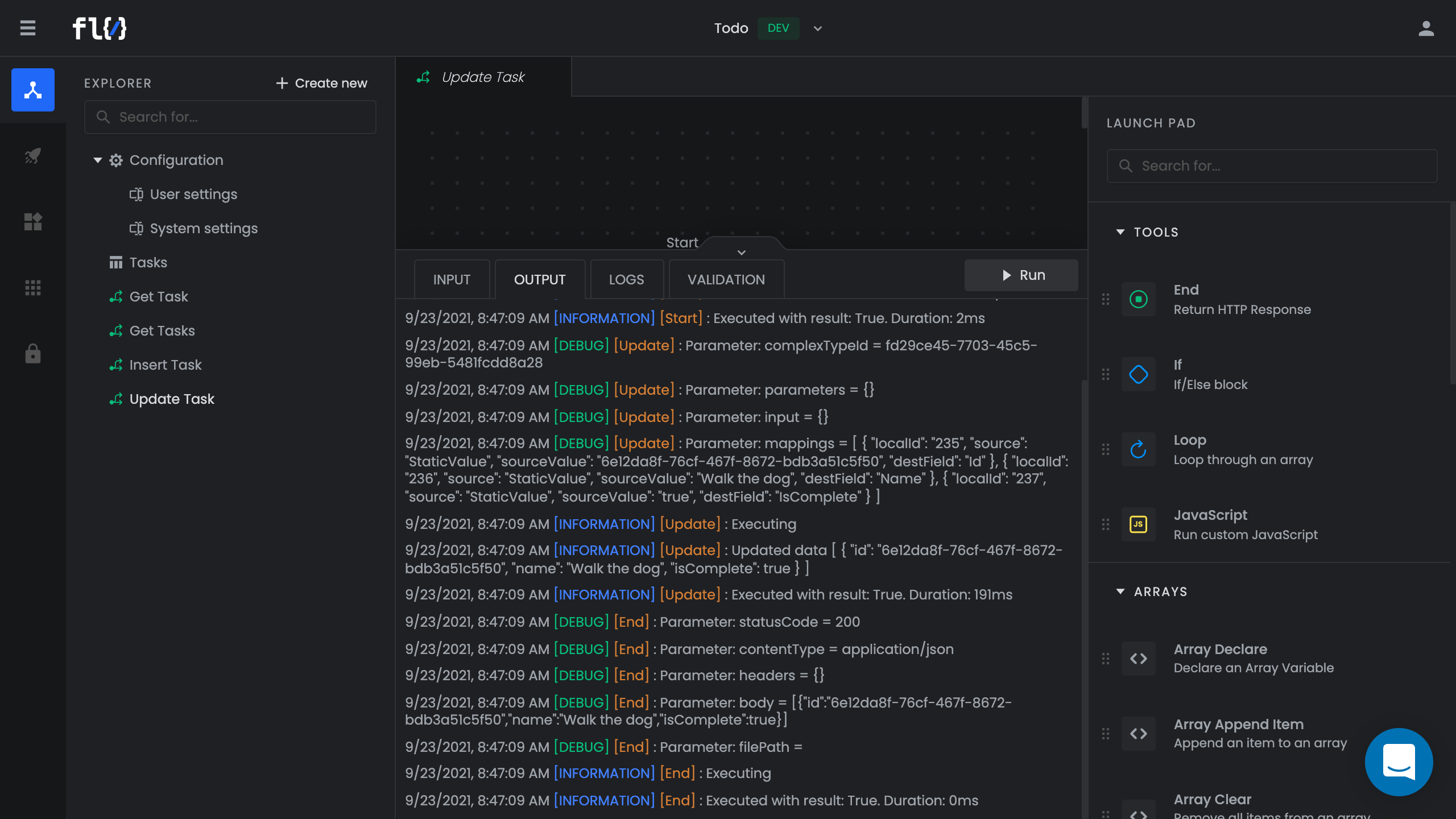
Task: Click the Array Append Item icon
Action: click(x=1139, y=734)
